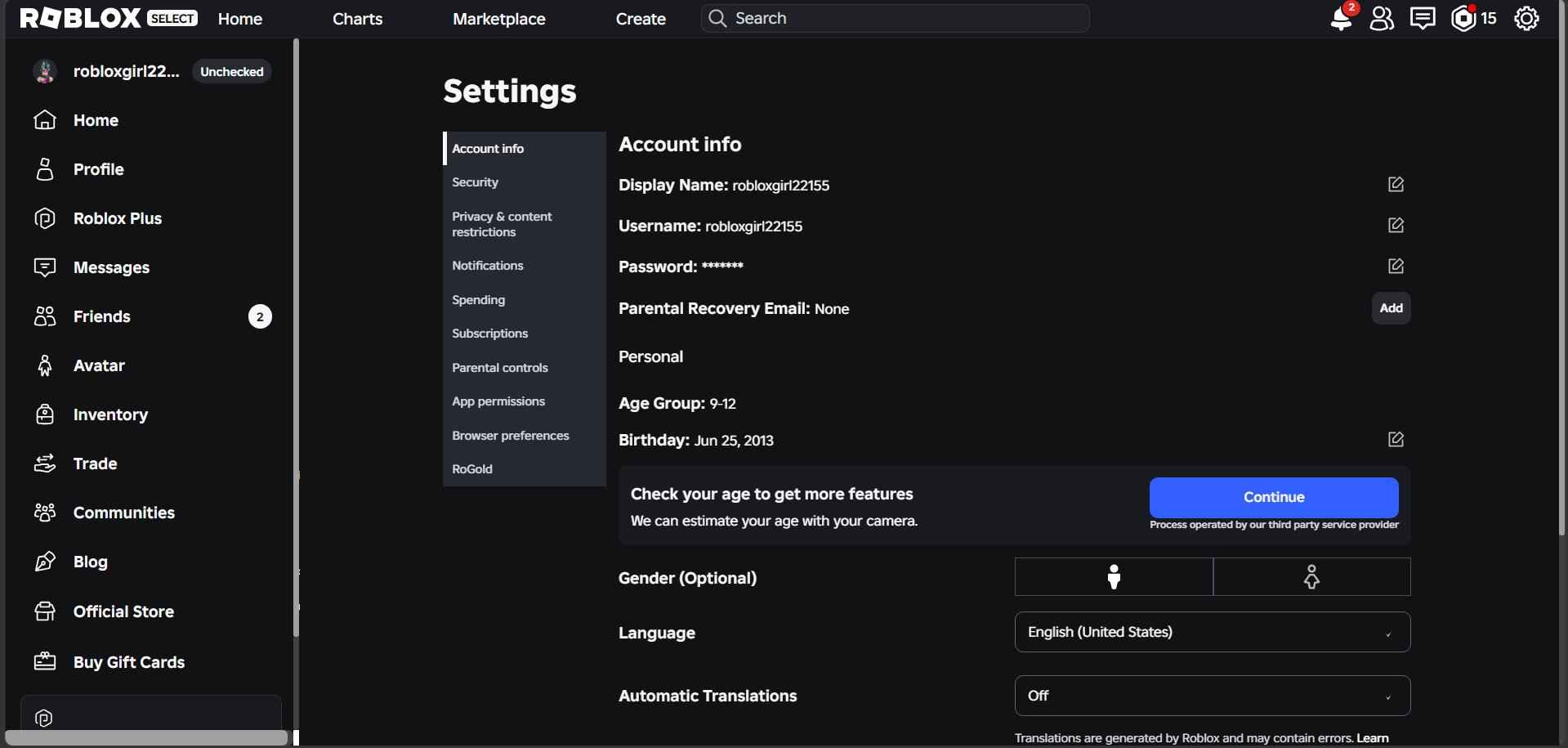Open Automatic Translations dropdown
Image resolution: width=1568 pixels, height=748 pixels.
pyautogui.click(x=1213, y=696)
